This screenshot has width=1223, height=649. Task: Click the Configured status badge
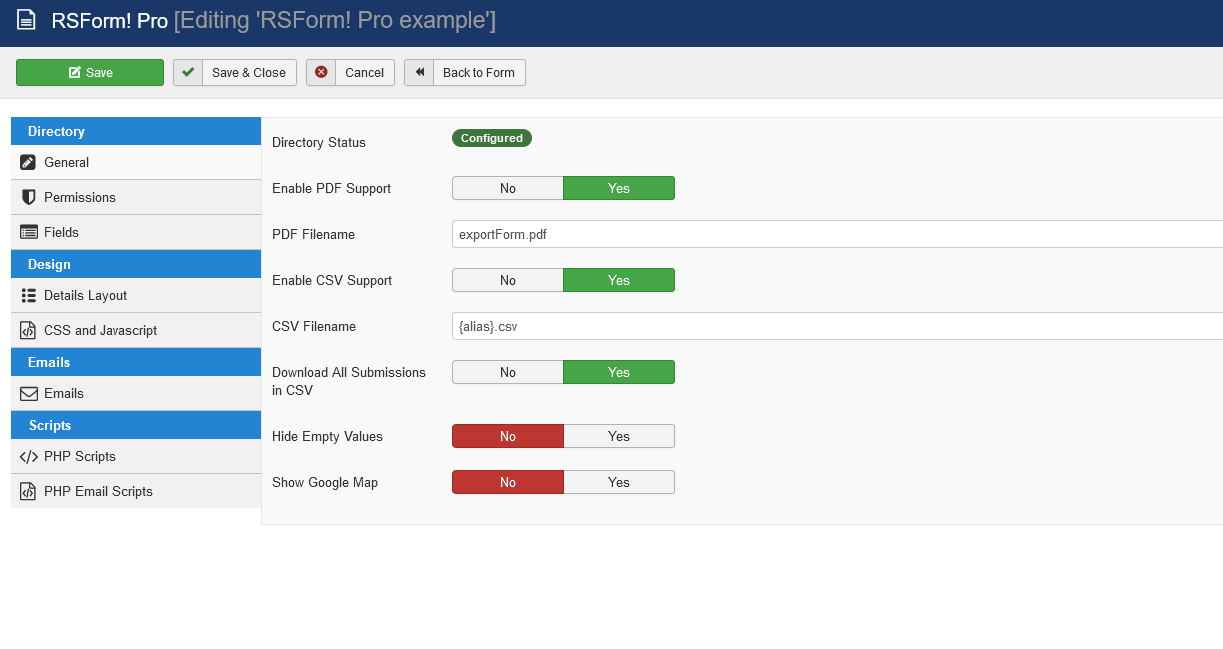coord(492,138)
